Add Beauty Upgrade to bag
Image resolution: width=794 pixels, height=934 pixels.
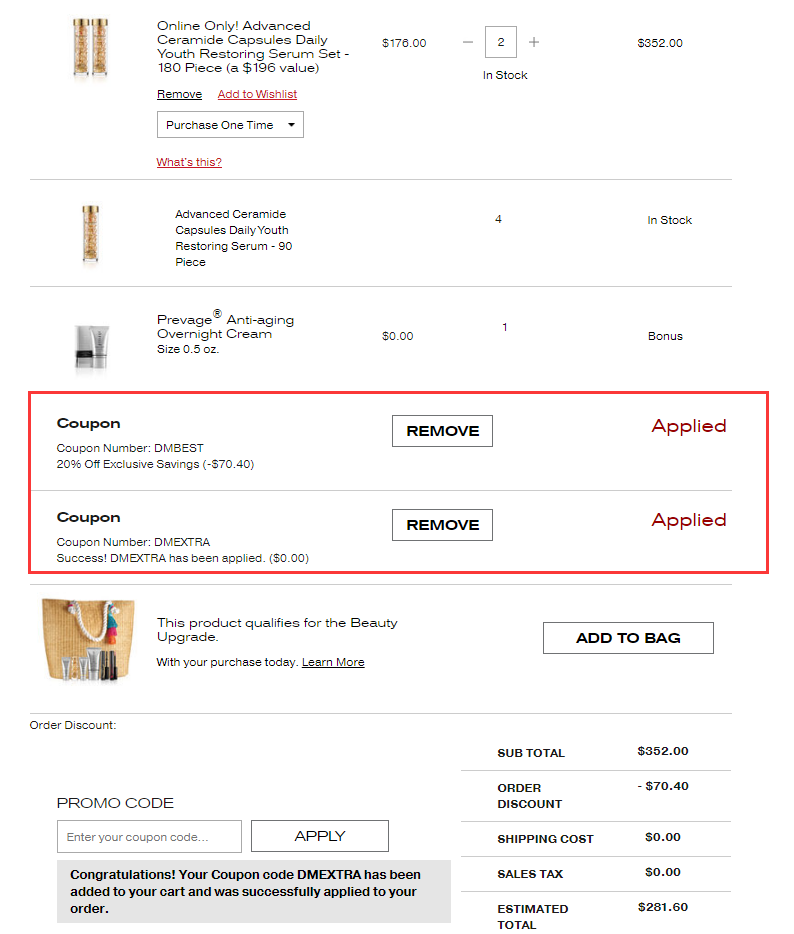[x=628, y=638]
